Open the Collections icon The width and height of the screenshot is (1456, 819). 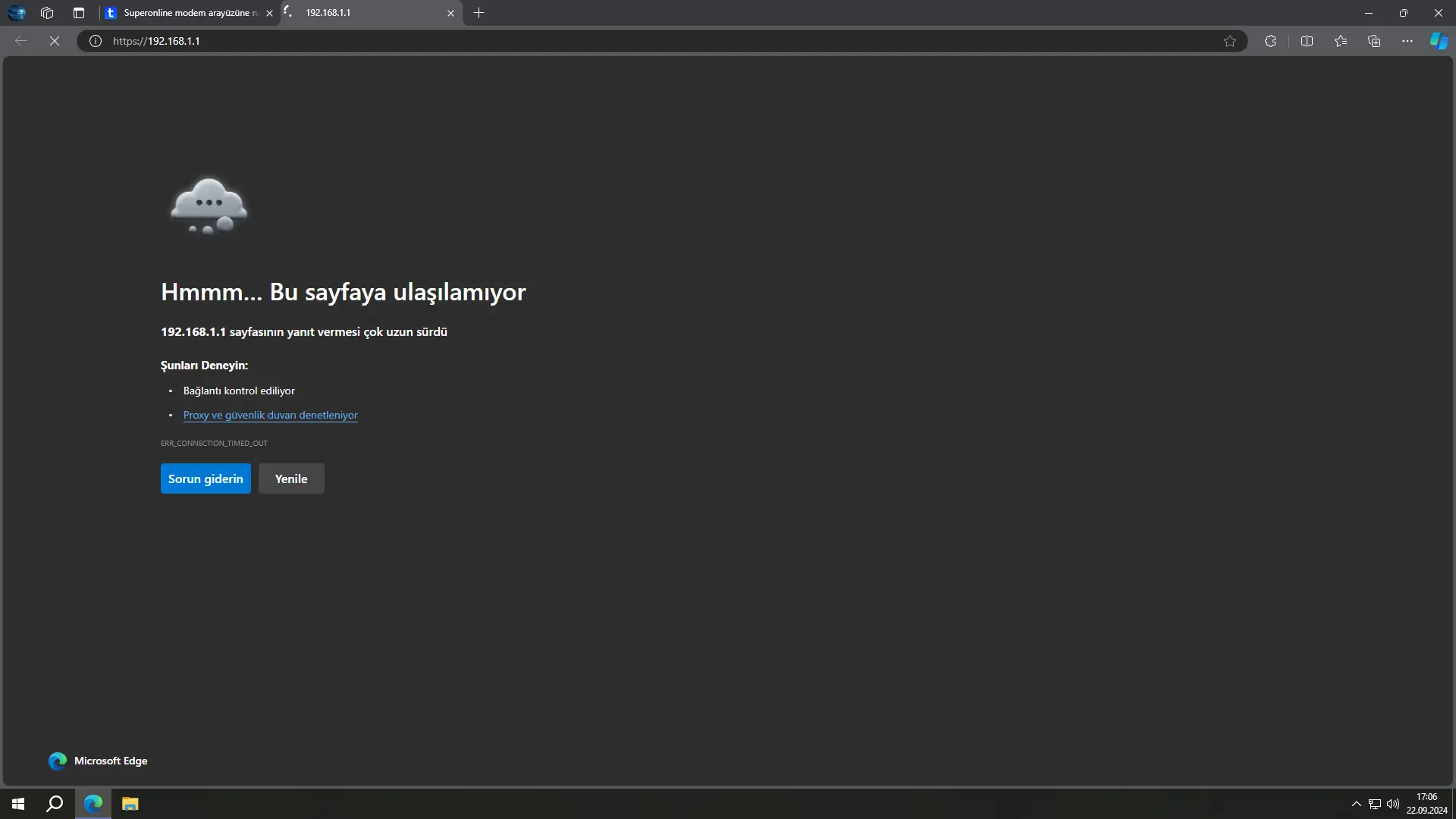[x=1374, y=41]
